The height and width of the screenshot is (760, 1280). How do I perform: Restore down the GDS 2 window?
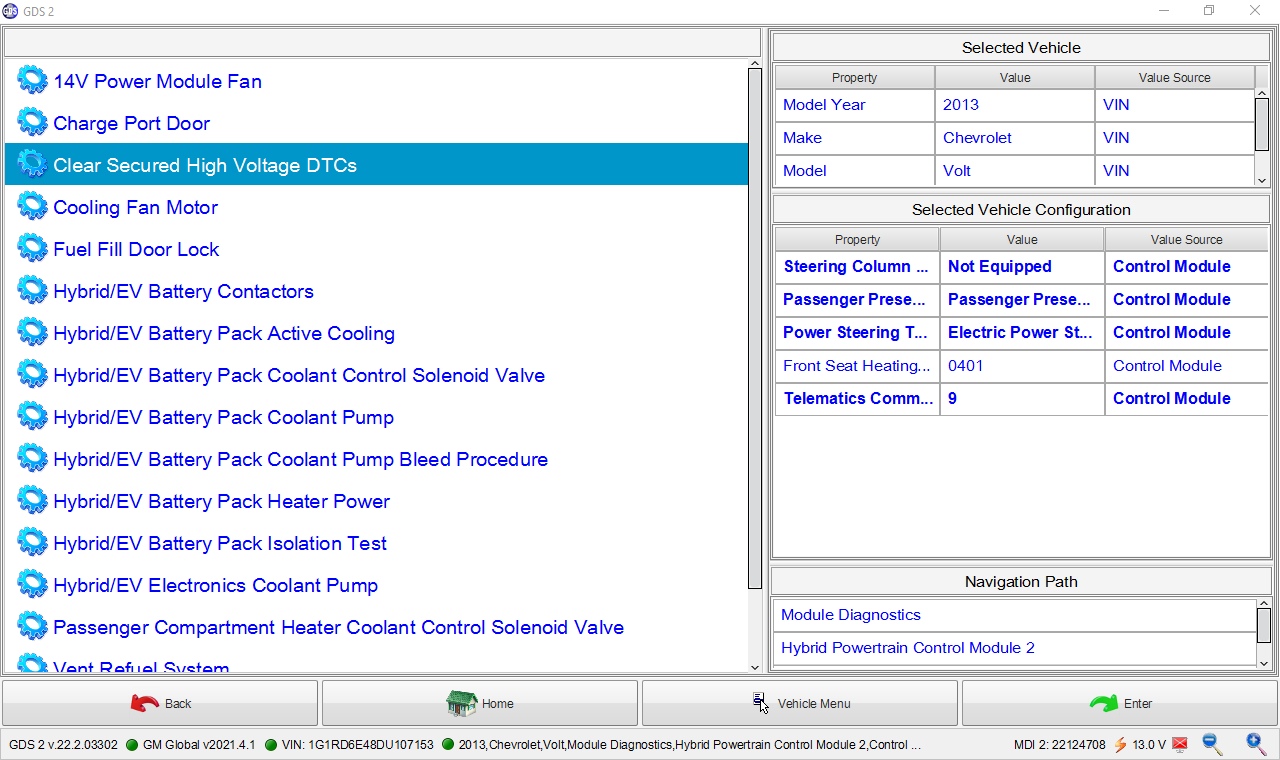coord(1209,10)
